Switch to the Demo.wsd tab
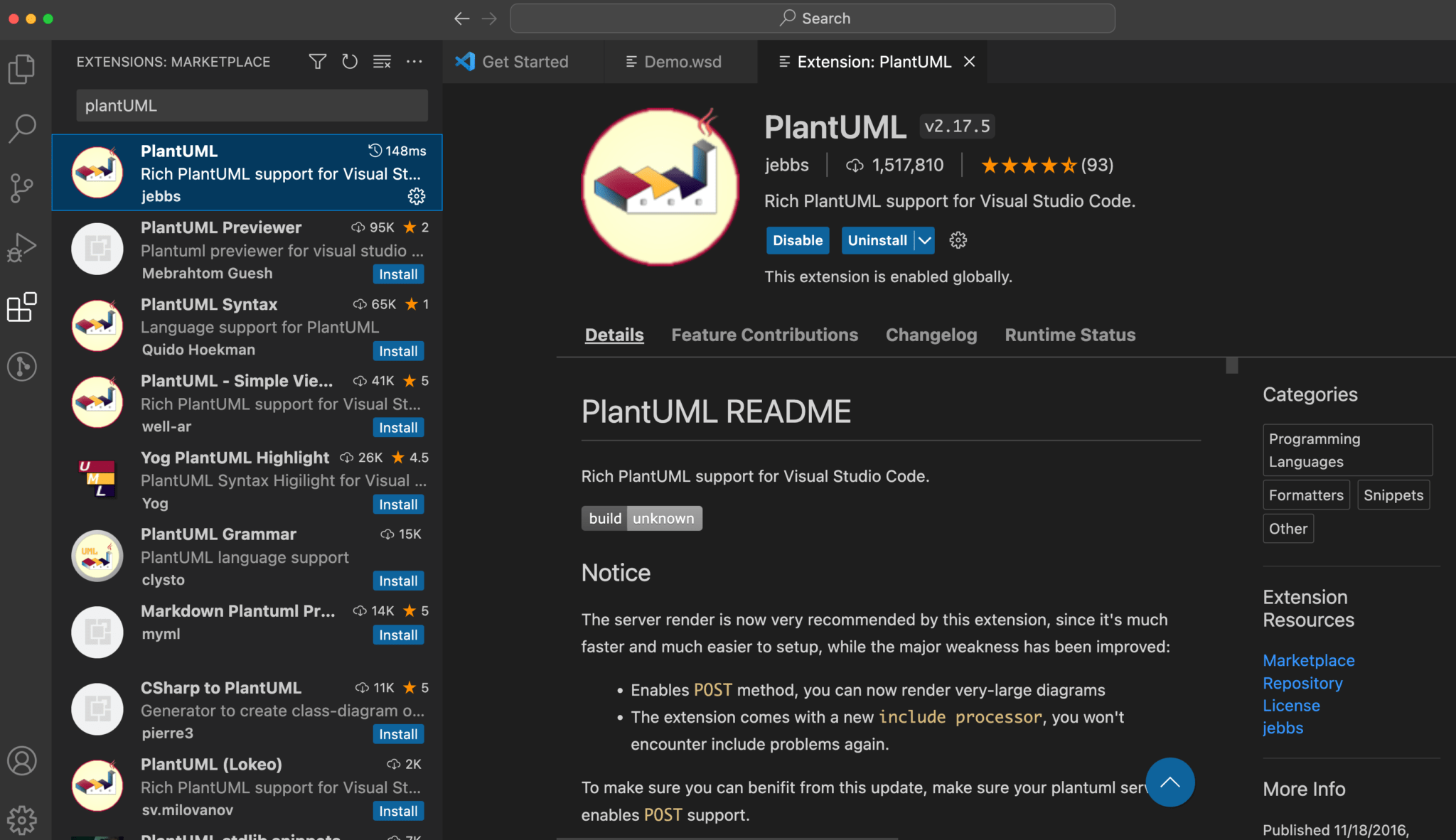 [x=680, y=61]
